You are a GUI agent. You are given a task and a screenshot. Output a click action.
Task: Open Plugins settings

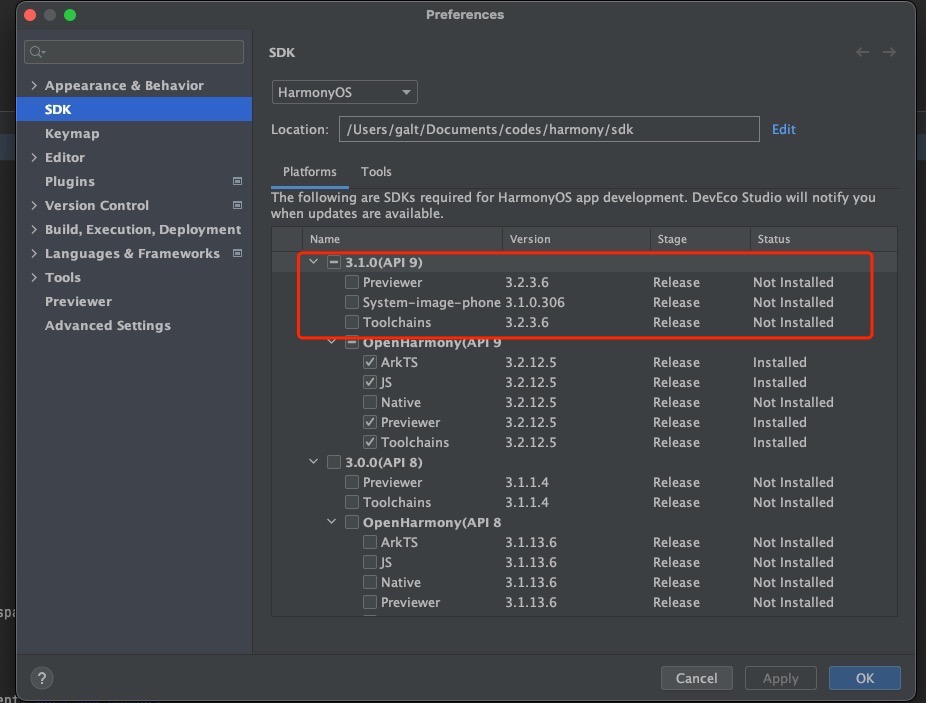point(70,181)
